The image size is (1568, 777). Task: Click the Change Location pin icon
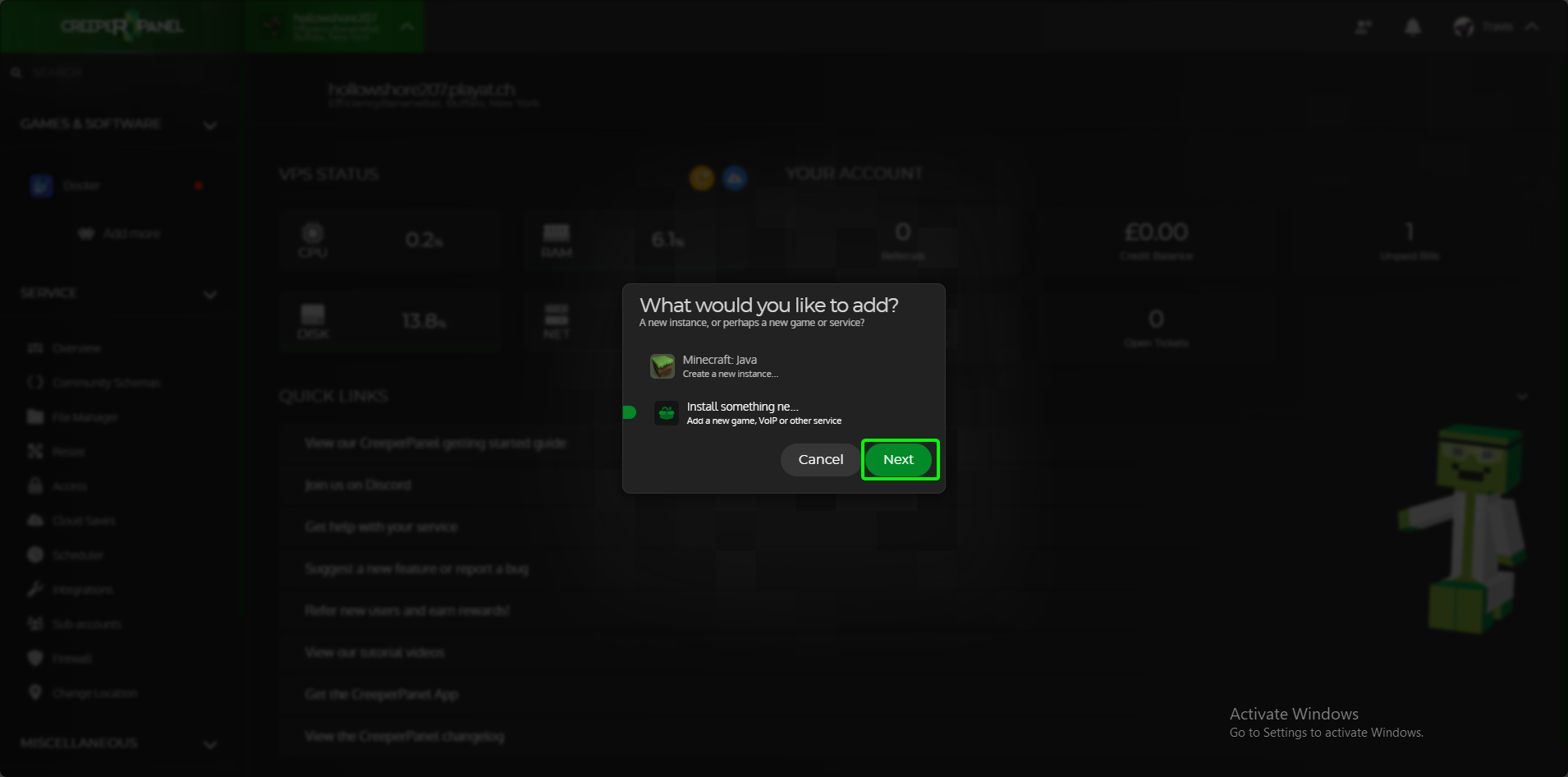pos(35,692)
